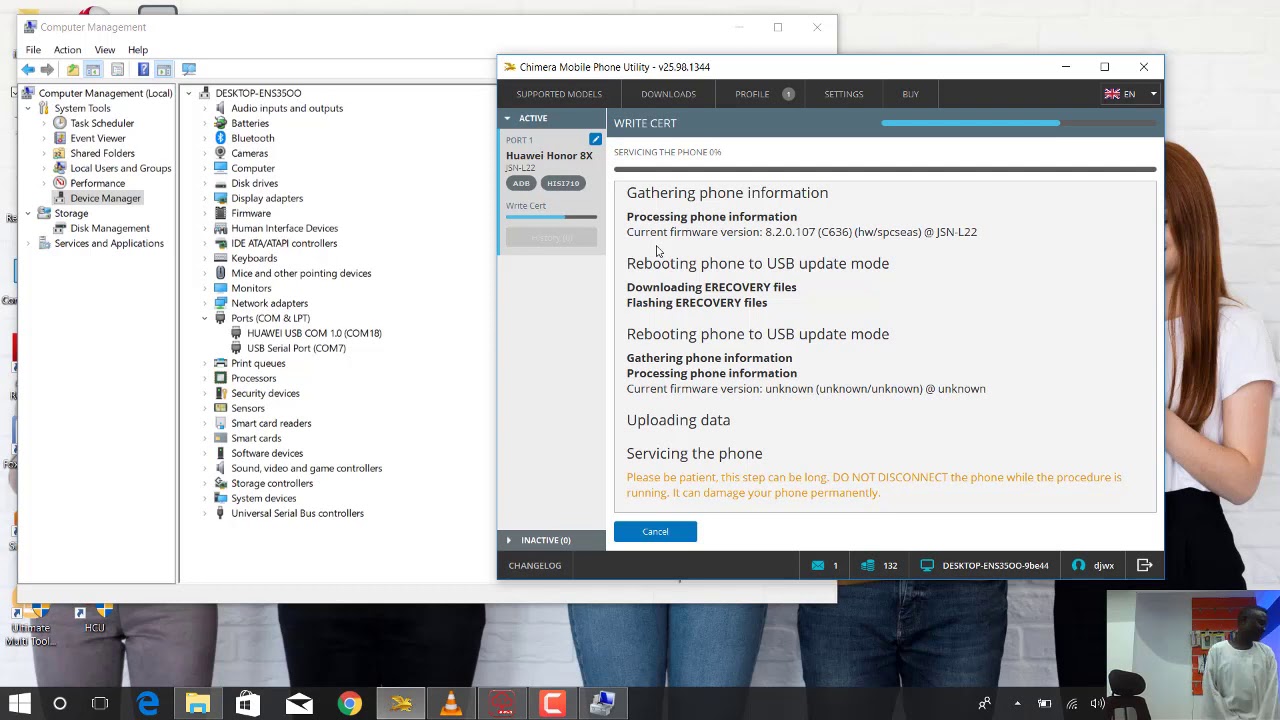
Task: Expand the Universal Serial Bus controllers node
Action: 205,513
